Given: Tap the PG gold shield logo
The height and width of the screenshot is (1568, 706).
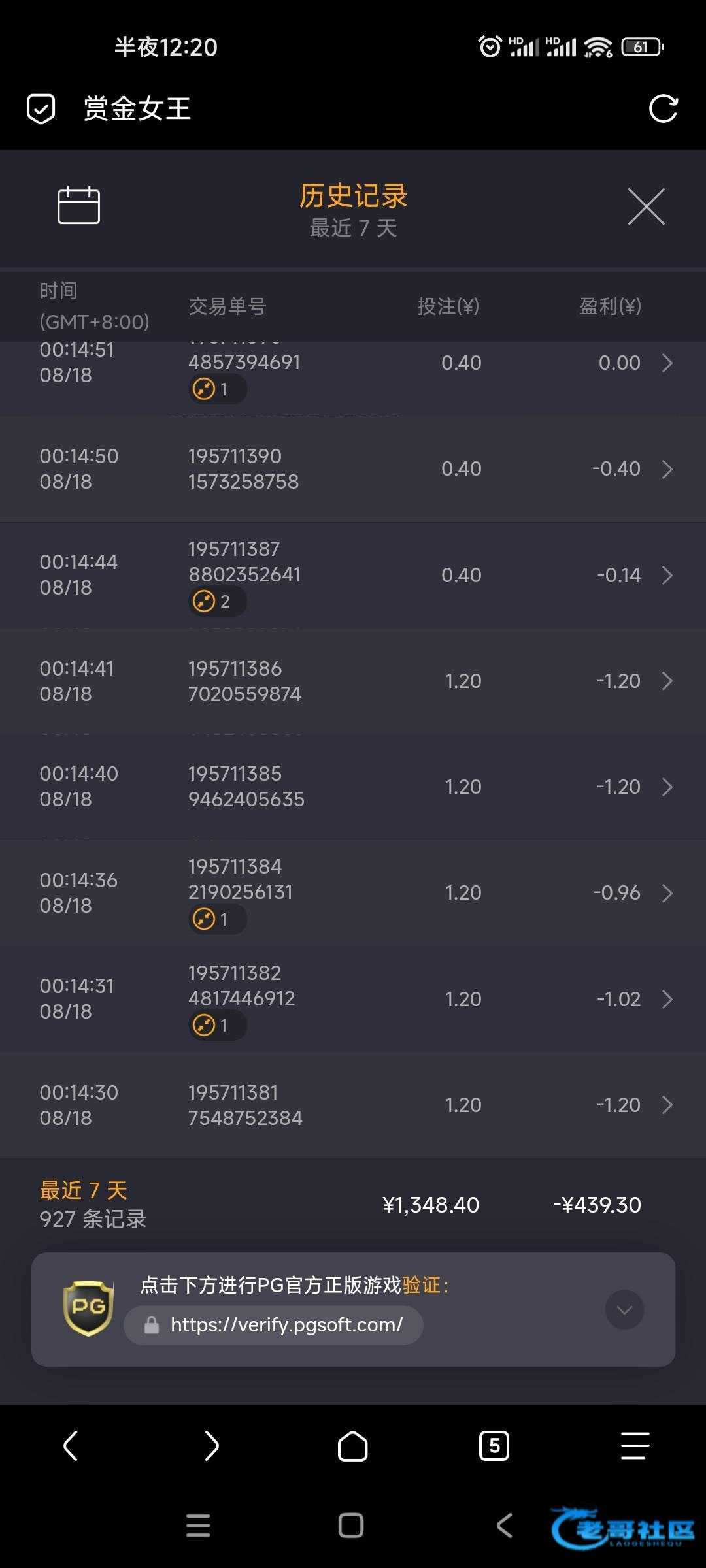Looking at the screenshot, I should point(88,1309).
